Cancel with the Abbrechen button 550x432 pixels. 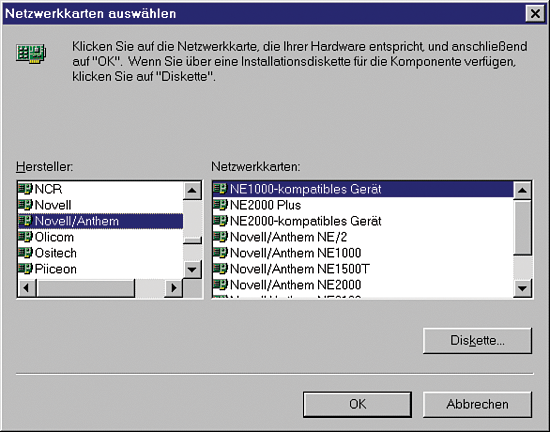point(477,404)
